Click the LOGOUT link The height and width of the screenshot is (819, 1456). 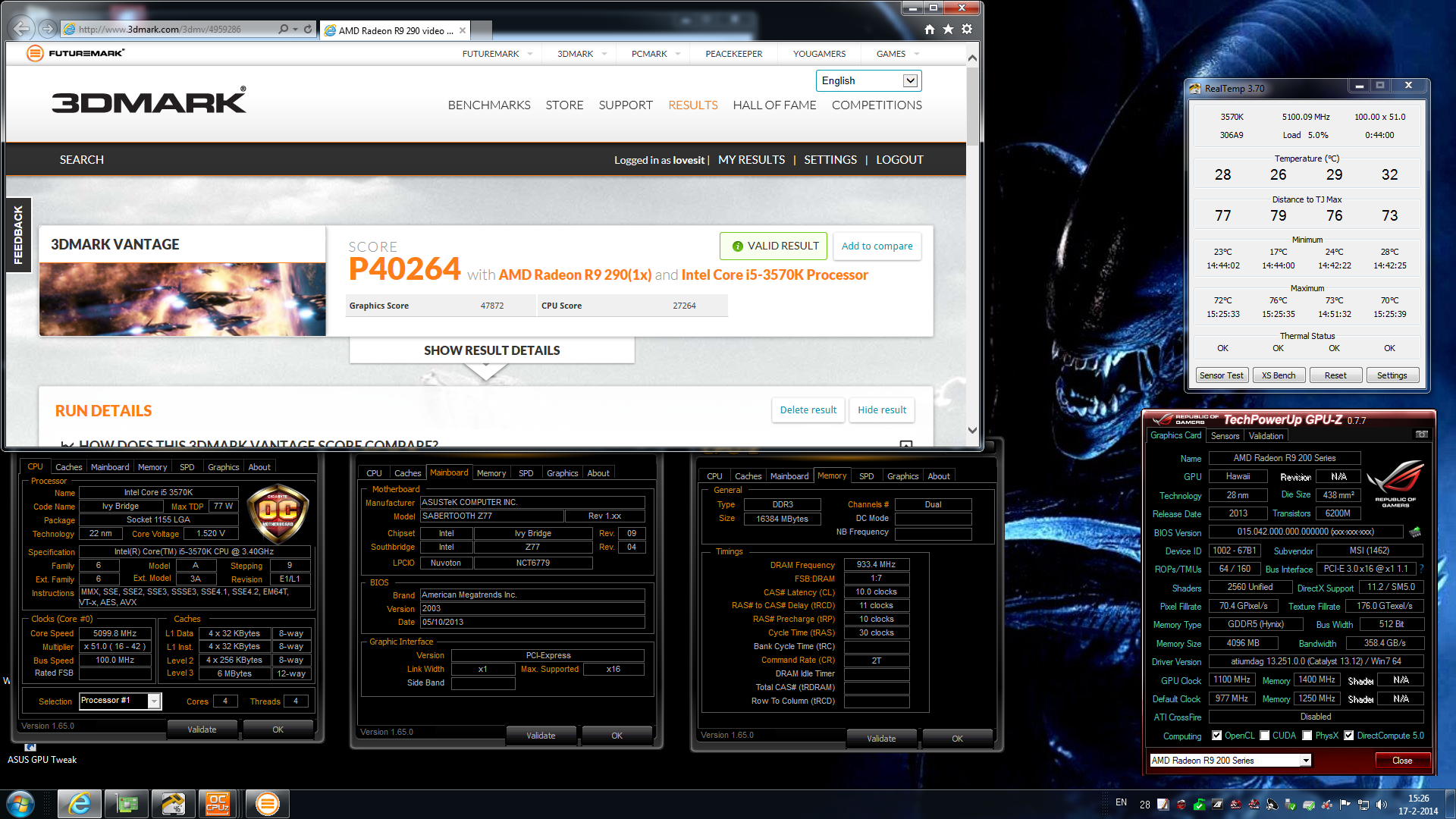[x=899, y=160]
